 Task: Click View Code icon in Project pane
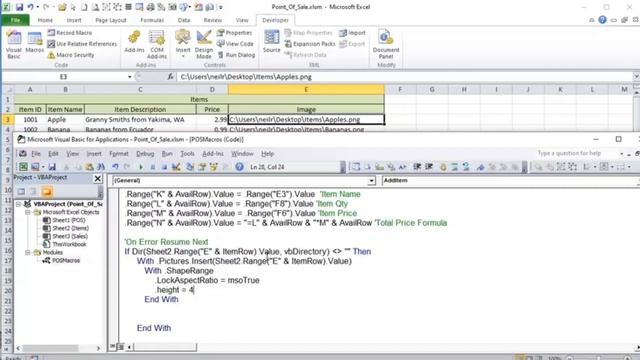click(21, 192)
